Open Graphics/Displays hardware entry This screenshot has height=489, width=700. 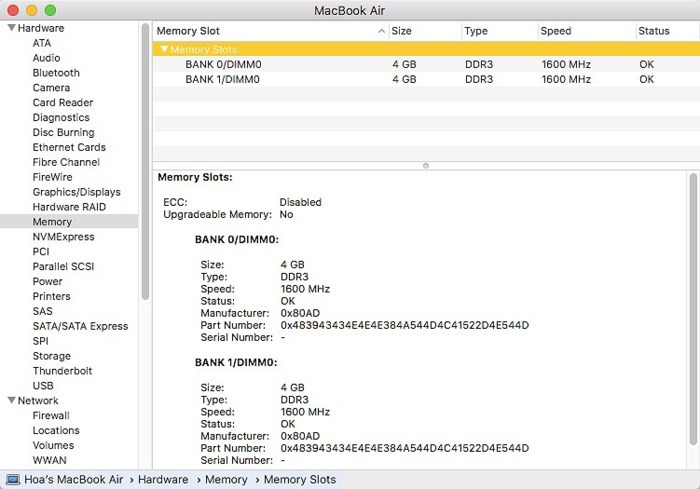pyautogui.click(x=76, y=192)
